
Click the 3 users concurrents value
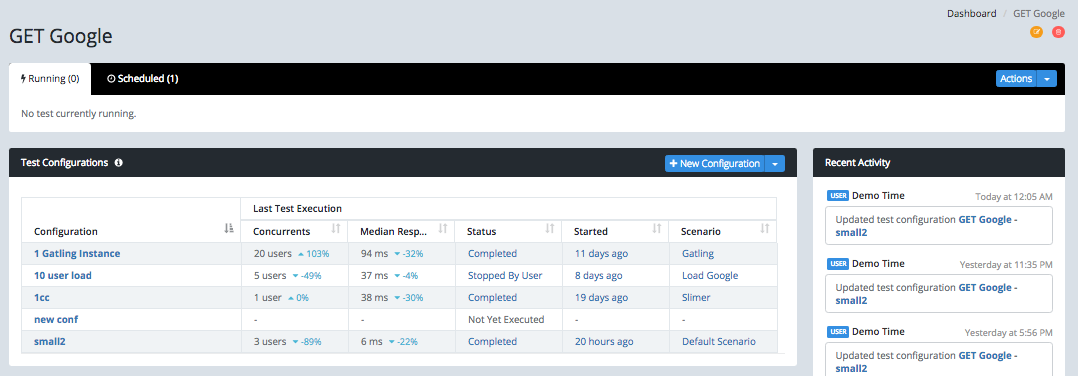tap(270, 342)
